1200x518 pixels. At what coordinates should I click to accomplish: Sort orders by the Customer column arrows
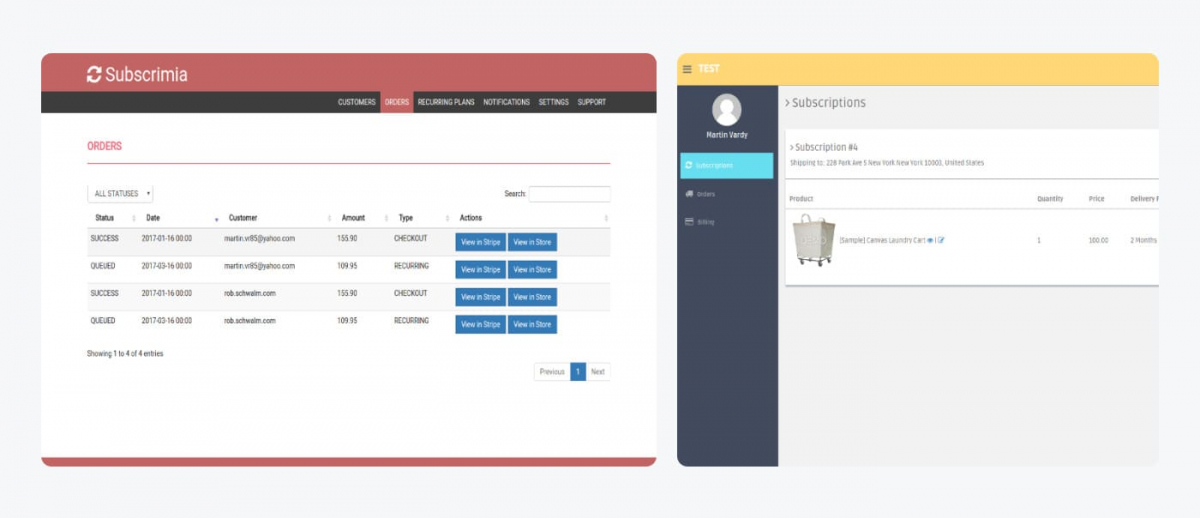[329, 218]
